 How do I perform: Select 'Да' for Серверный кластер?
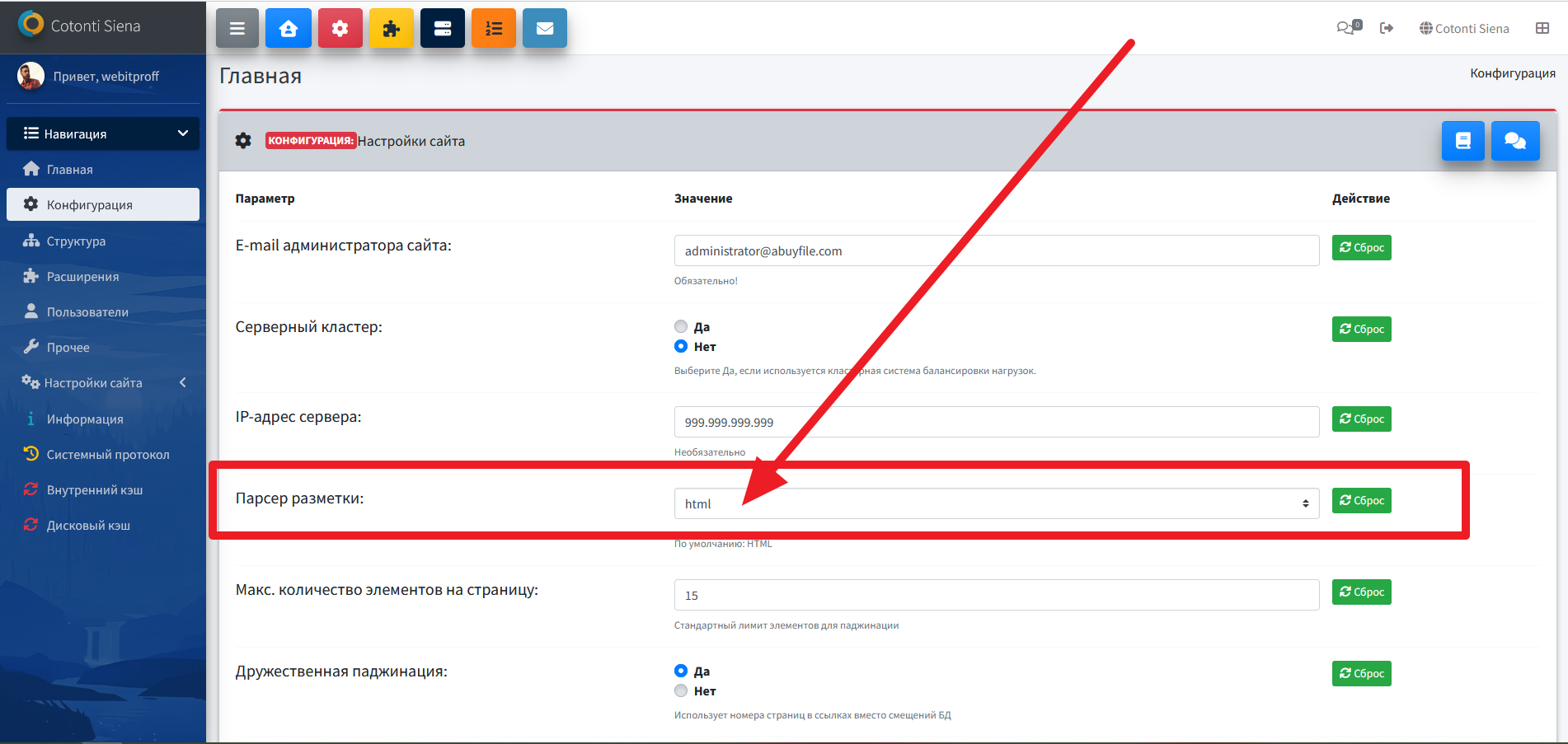click(681, 326)
